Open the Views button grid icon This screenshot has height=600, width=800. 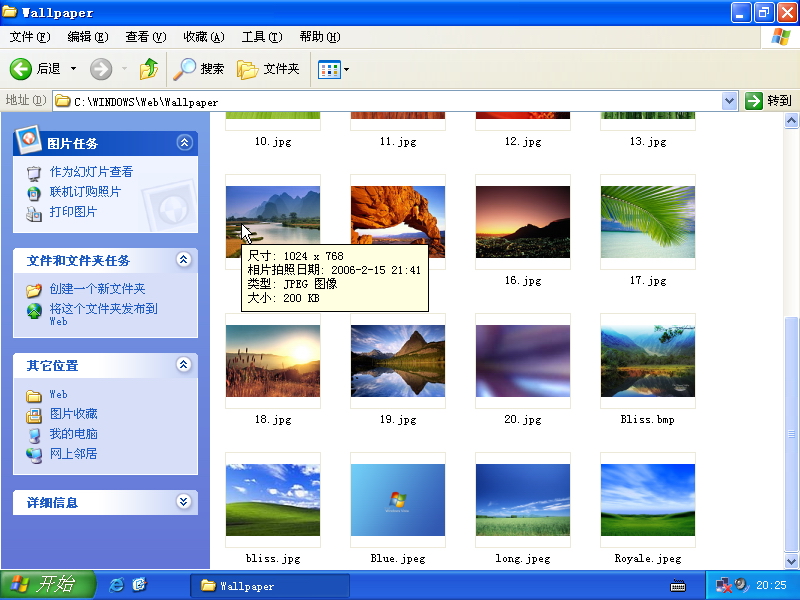tap(329, 69)
